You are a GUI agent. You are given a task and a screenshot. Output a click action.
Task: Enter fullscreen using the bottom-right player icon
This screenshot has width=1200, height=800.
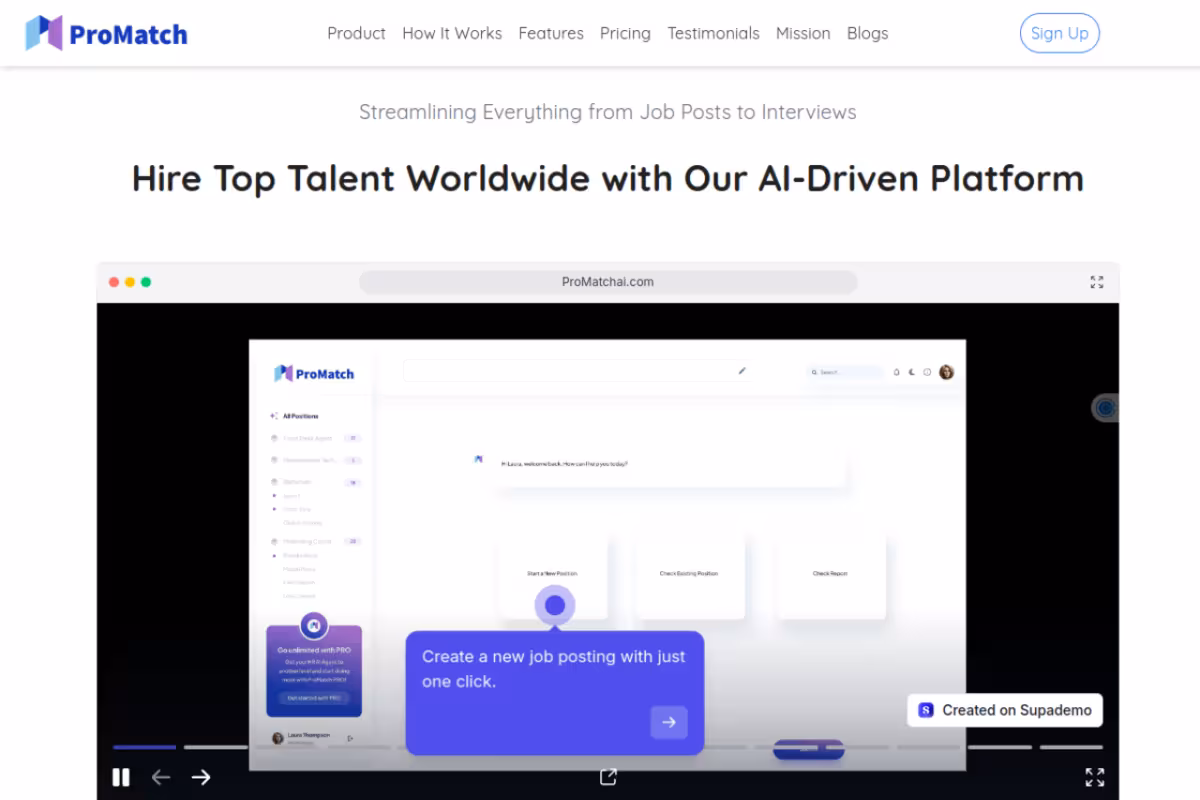coord(1095,777)
